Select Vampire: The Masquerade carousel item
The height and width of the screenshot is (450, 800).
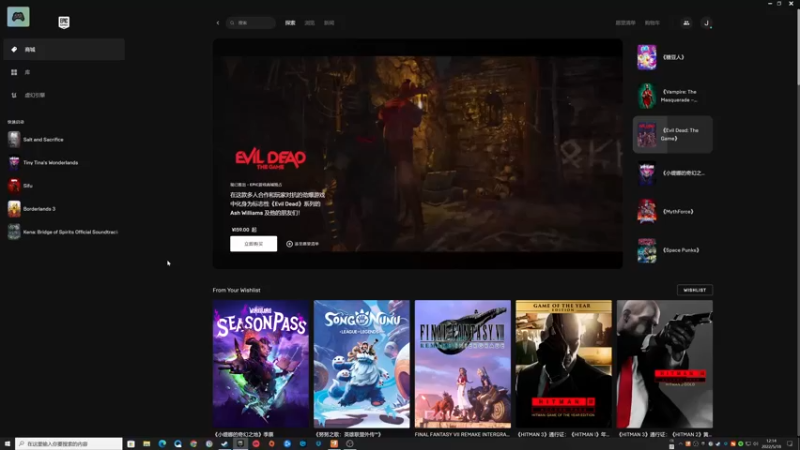click(672, 96)
